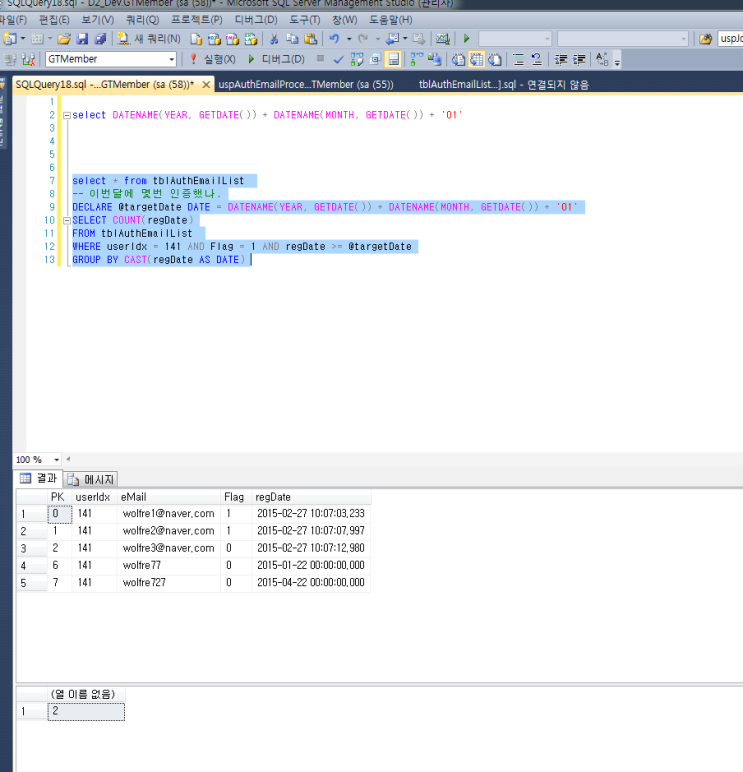Click the Activity Monitor icon

(443, 38)
